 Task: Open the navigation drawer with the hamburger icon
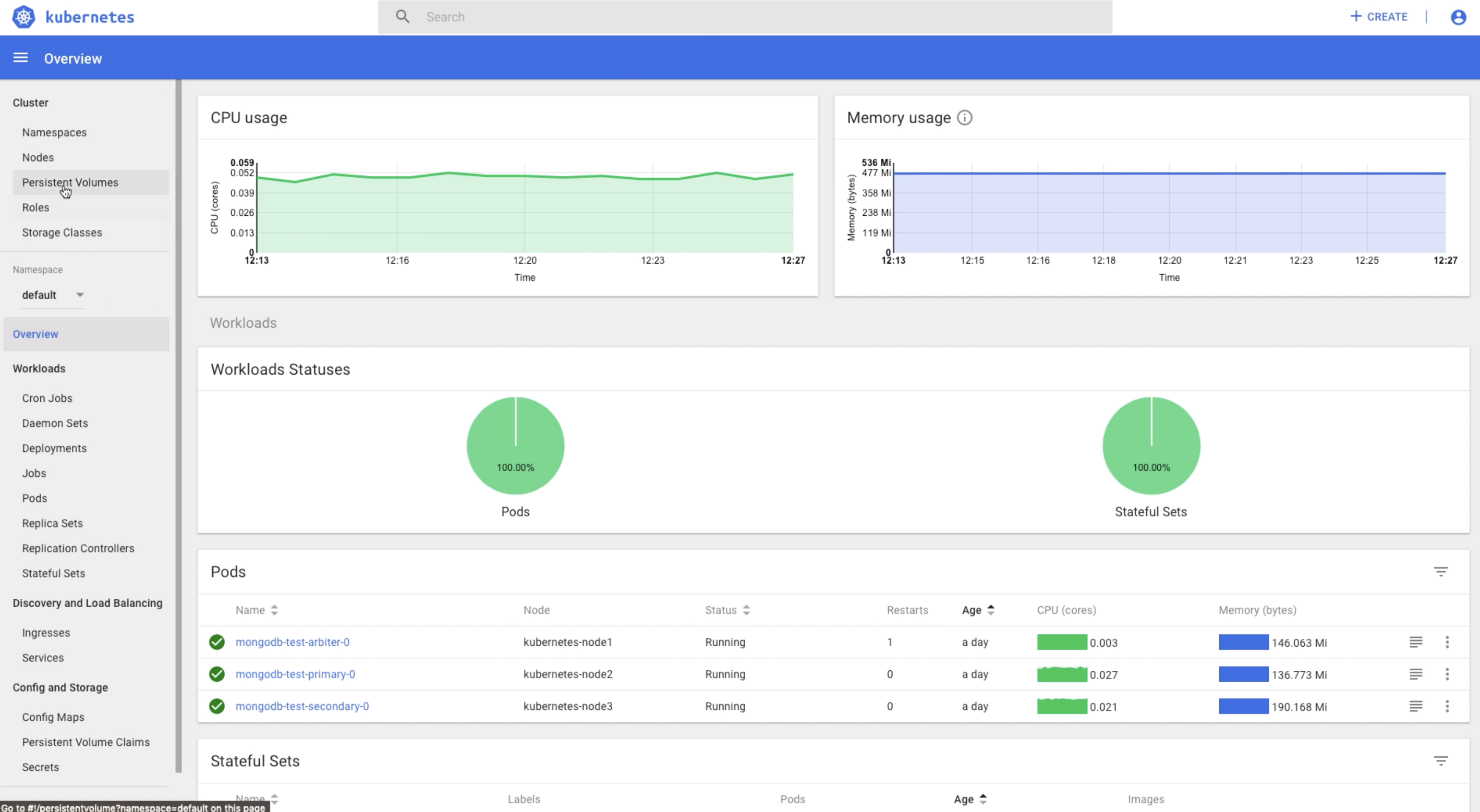coord(19,57)
